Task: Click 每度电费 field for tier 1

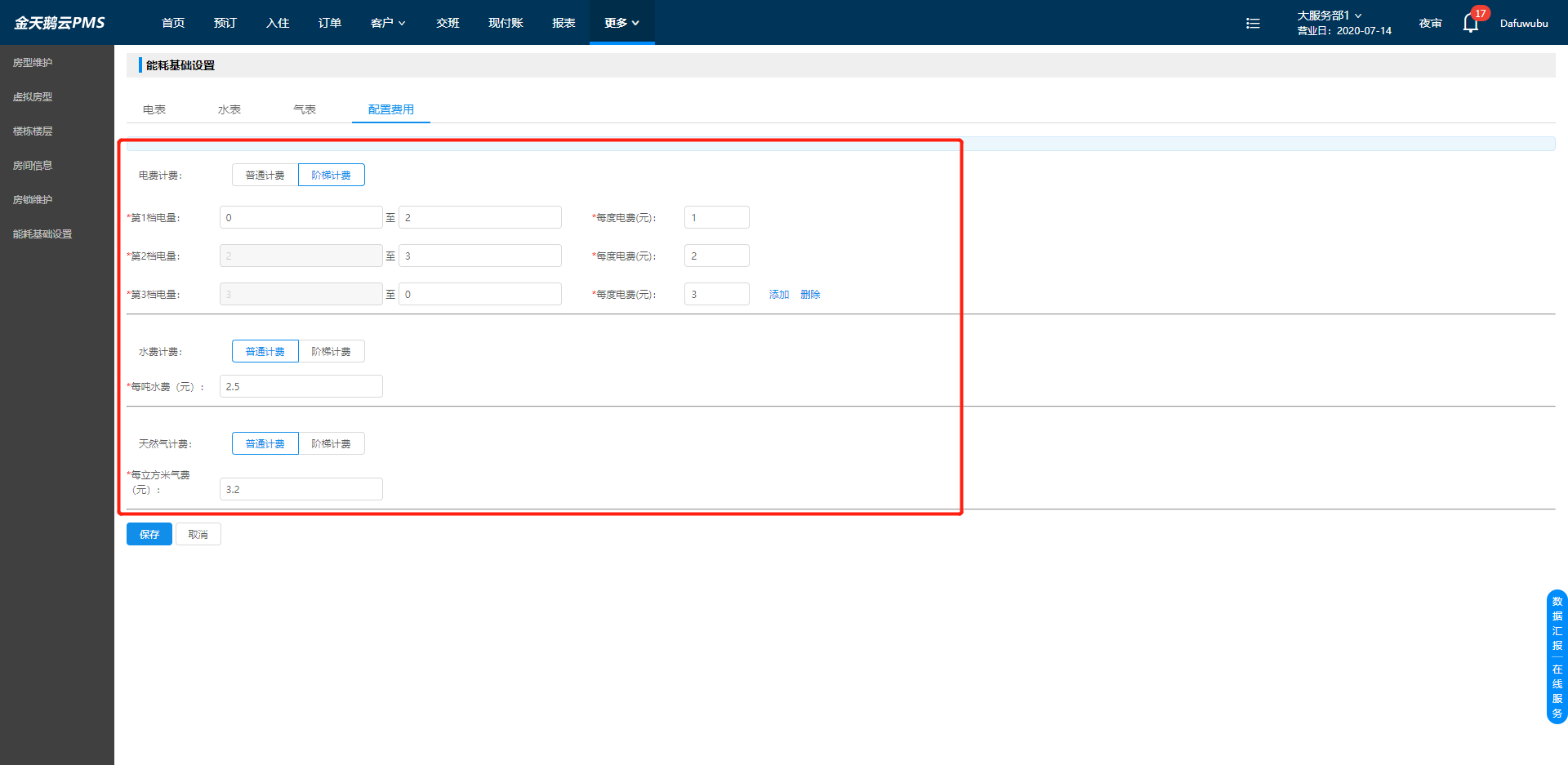Action: pyautogui.click(x=717, y=217)
